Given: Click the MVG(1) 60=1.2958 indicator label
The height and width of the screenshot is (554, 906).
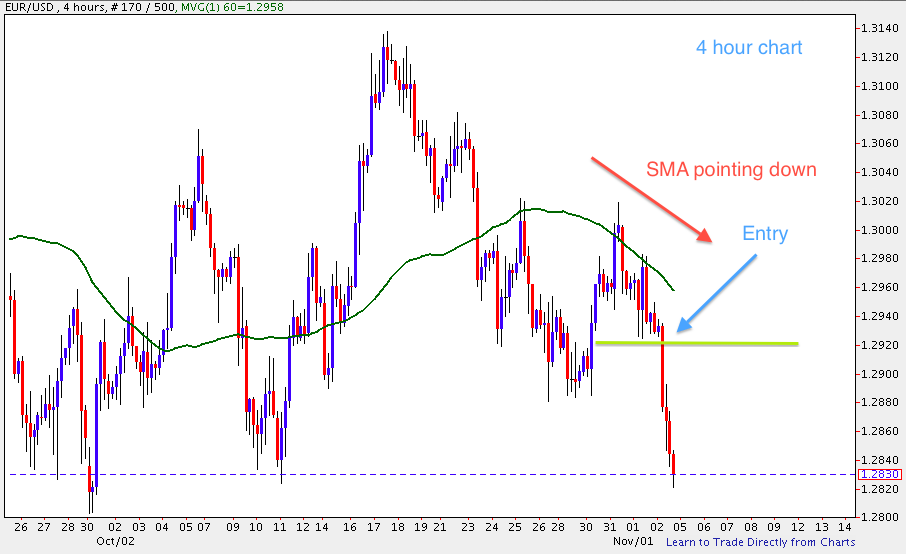Looking at the screenshot, I should 232,7.
